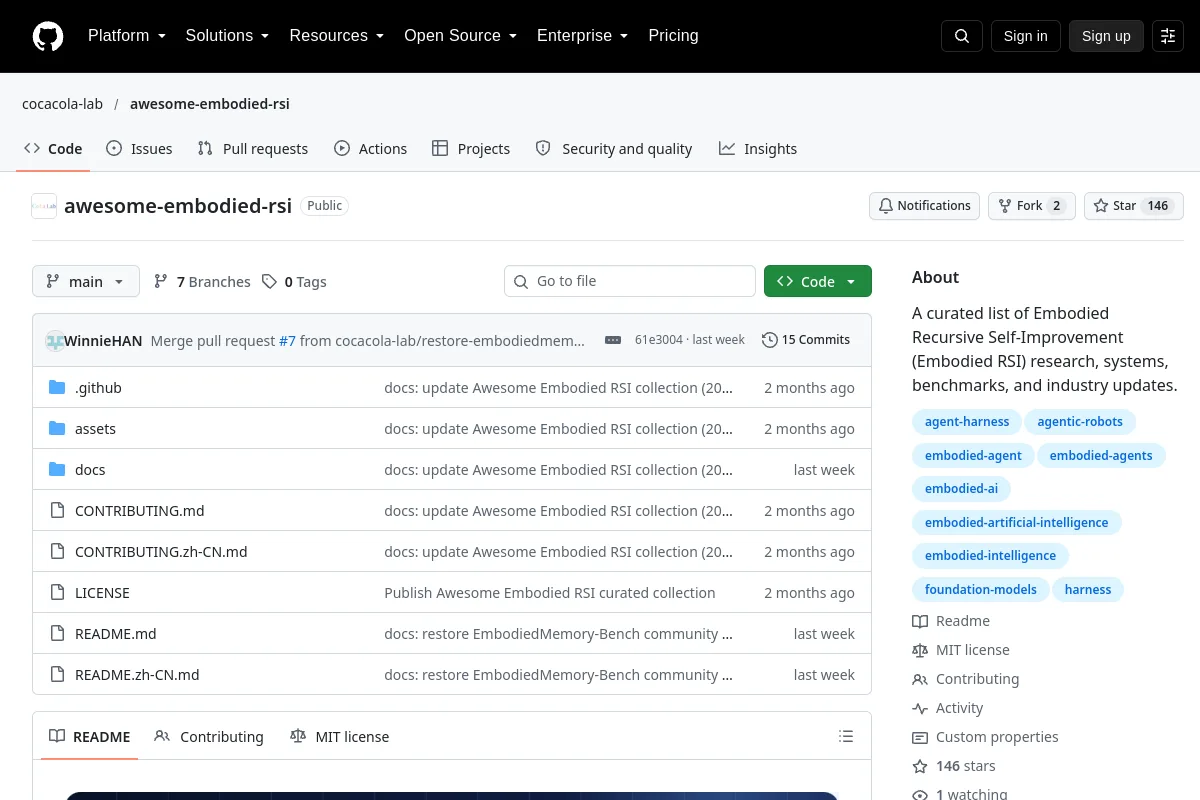The height and width of the screenshot is (800, 1200).
Task: Click the Notifications bell button
Action: (924, 206)
